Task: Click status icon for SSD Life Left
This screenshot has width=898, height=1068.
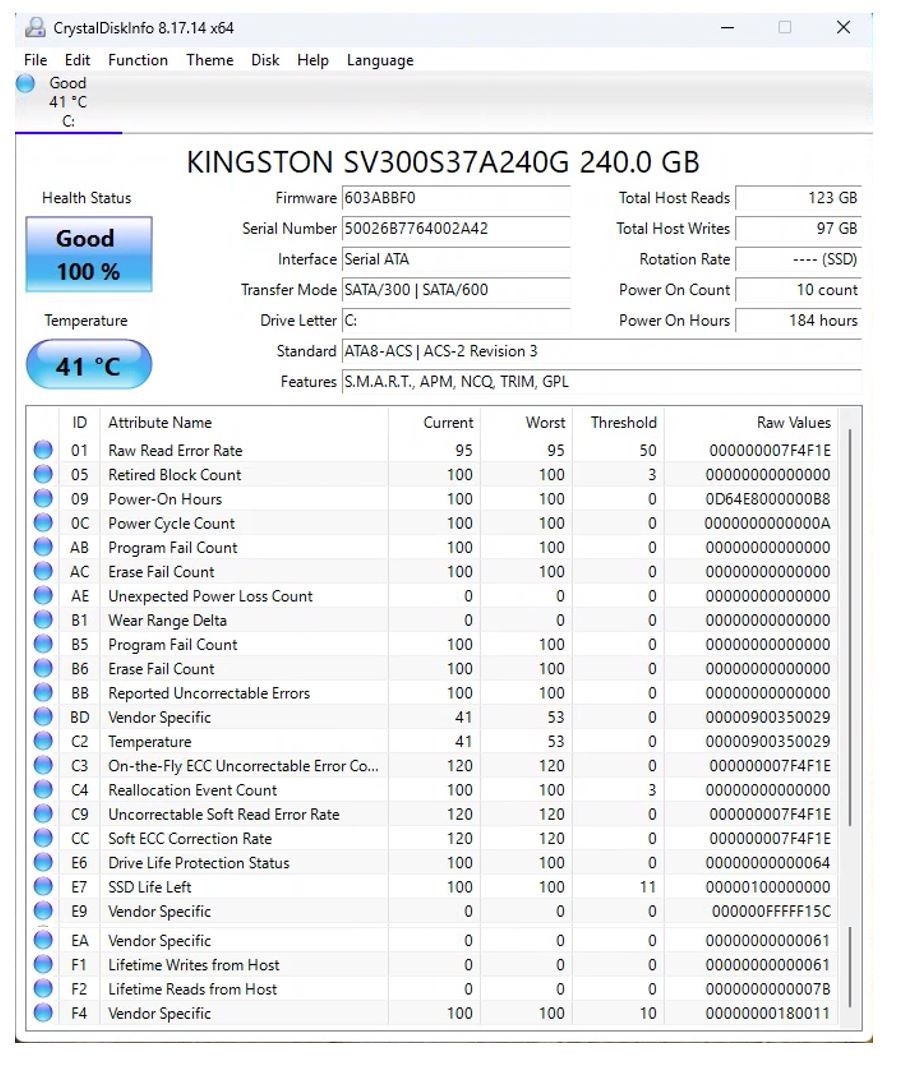Action: 43,886
